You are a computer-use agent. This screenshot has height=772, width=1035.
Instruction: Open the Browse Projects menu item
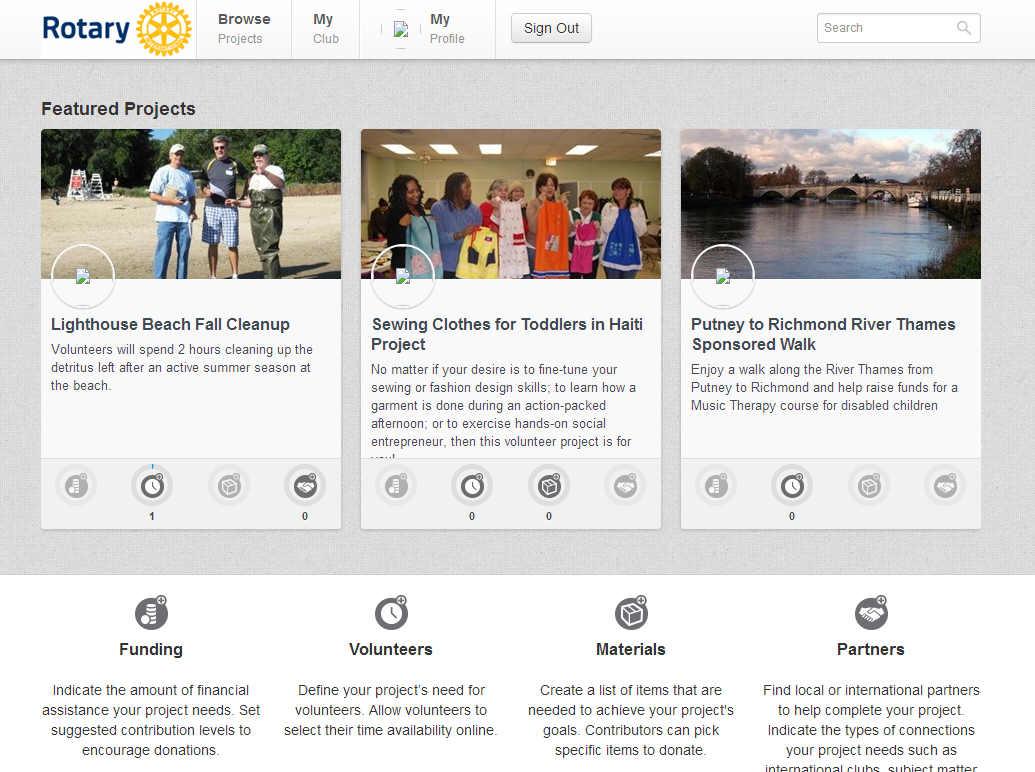click(x=244, y=28)
